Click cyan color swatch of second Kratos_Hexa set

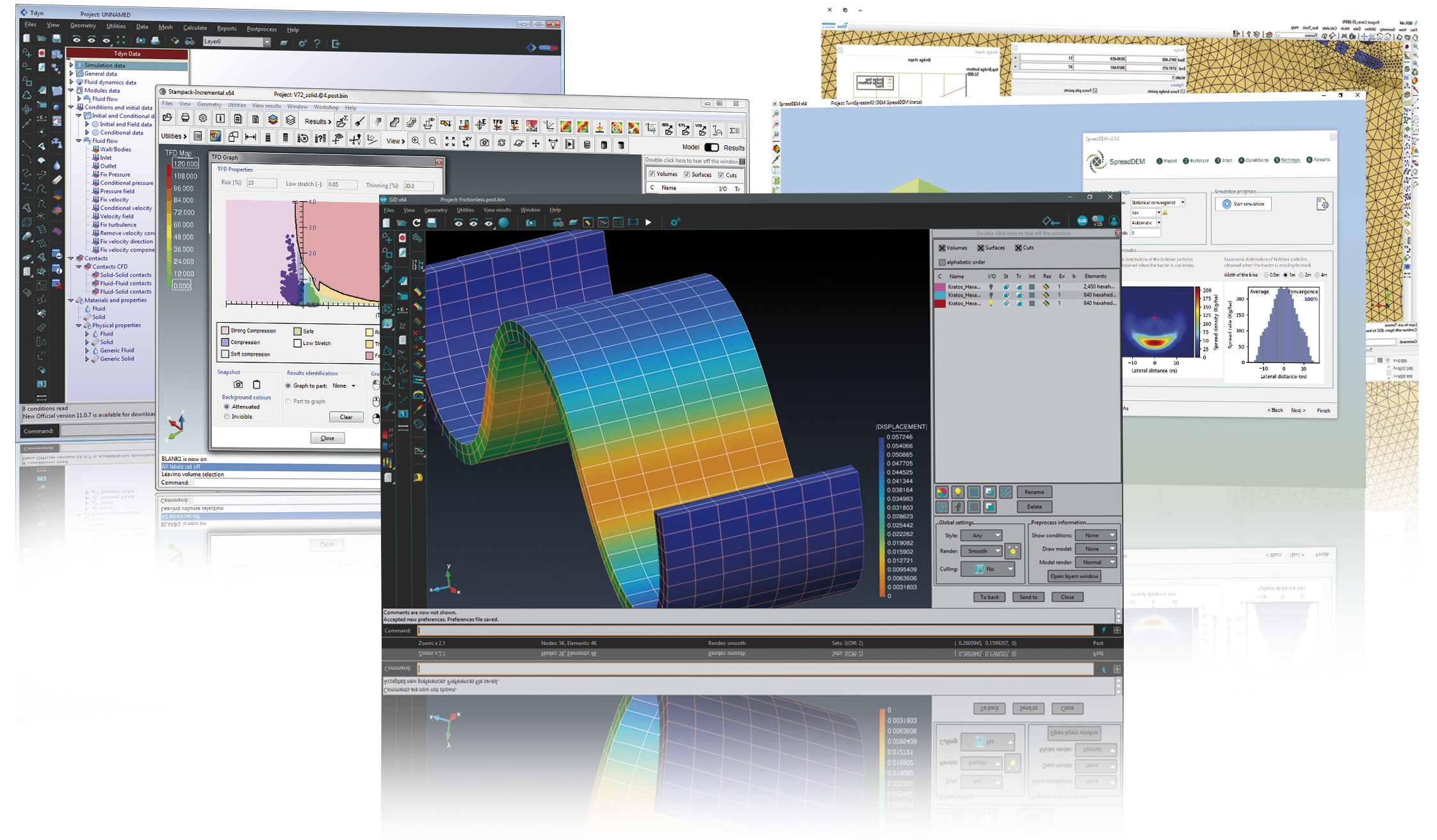[x=940, y=295]
